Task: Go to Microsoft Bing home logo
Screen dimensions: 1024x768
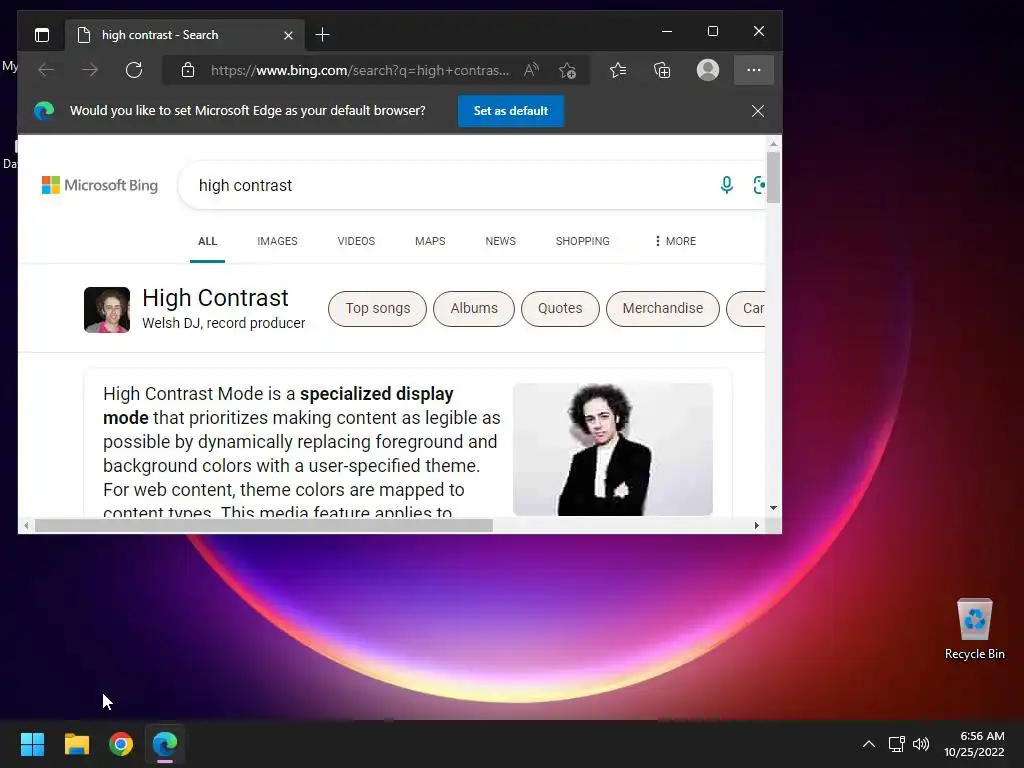Action: click(x=100, y=185)
